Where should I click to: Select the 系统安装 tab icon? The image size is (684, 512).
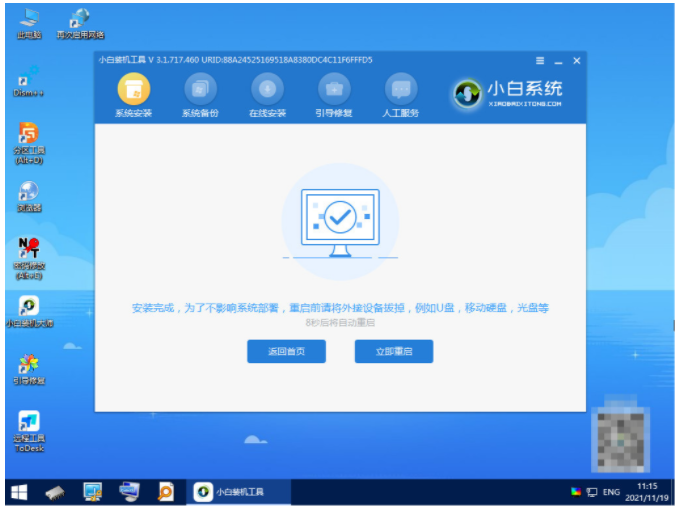click(133, 89)
